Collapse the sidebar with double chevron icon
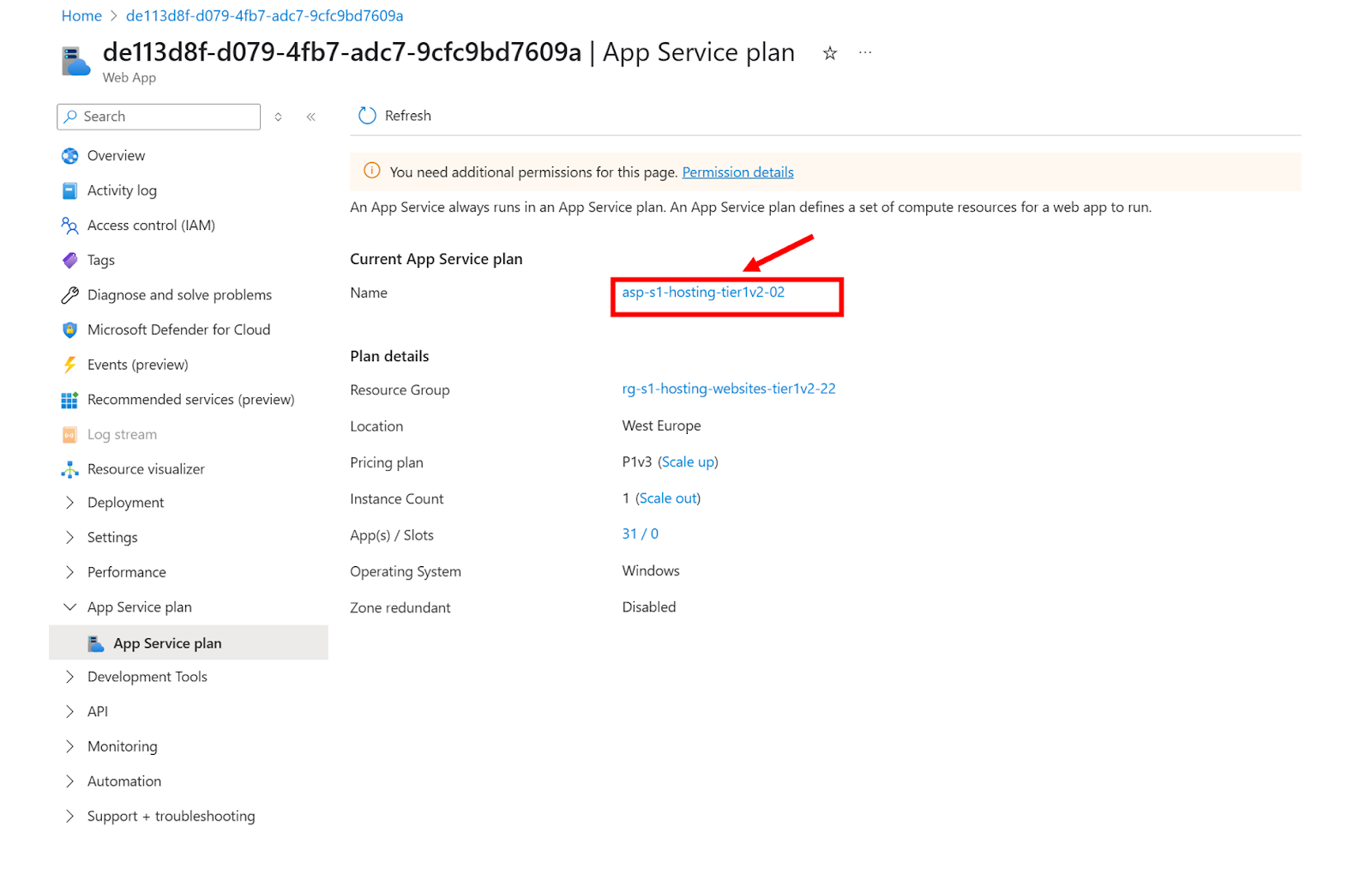Viewport: 1372px width, 887px height. click(311, 117)
